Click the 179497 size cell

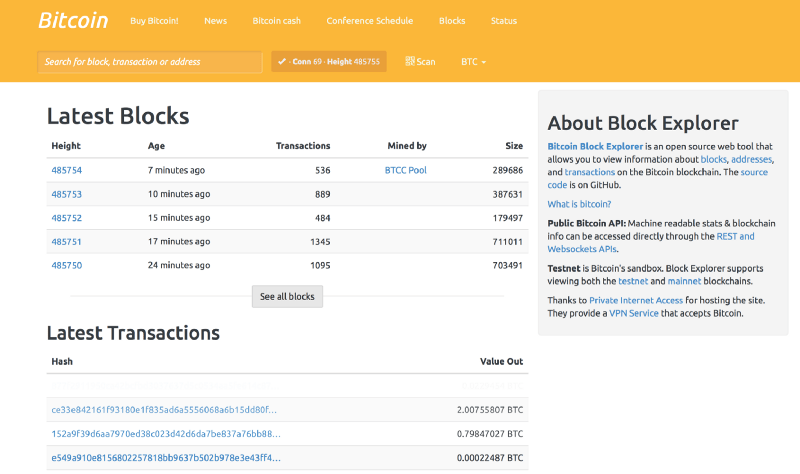tap(508, 218)
